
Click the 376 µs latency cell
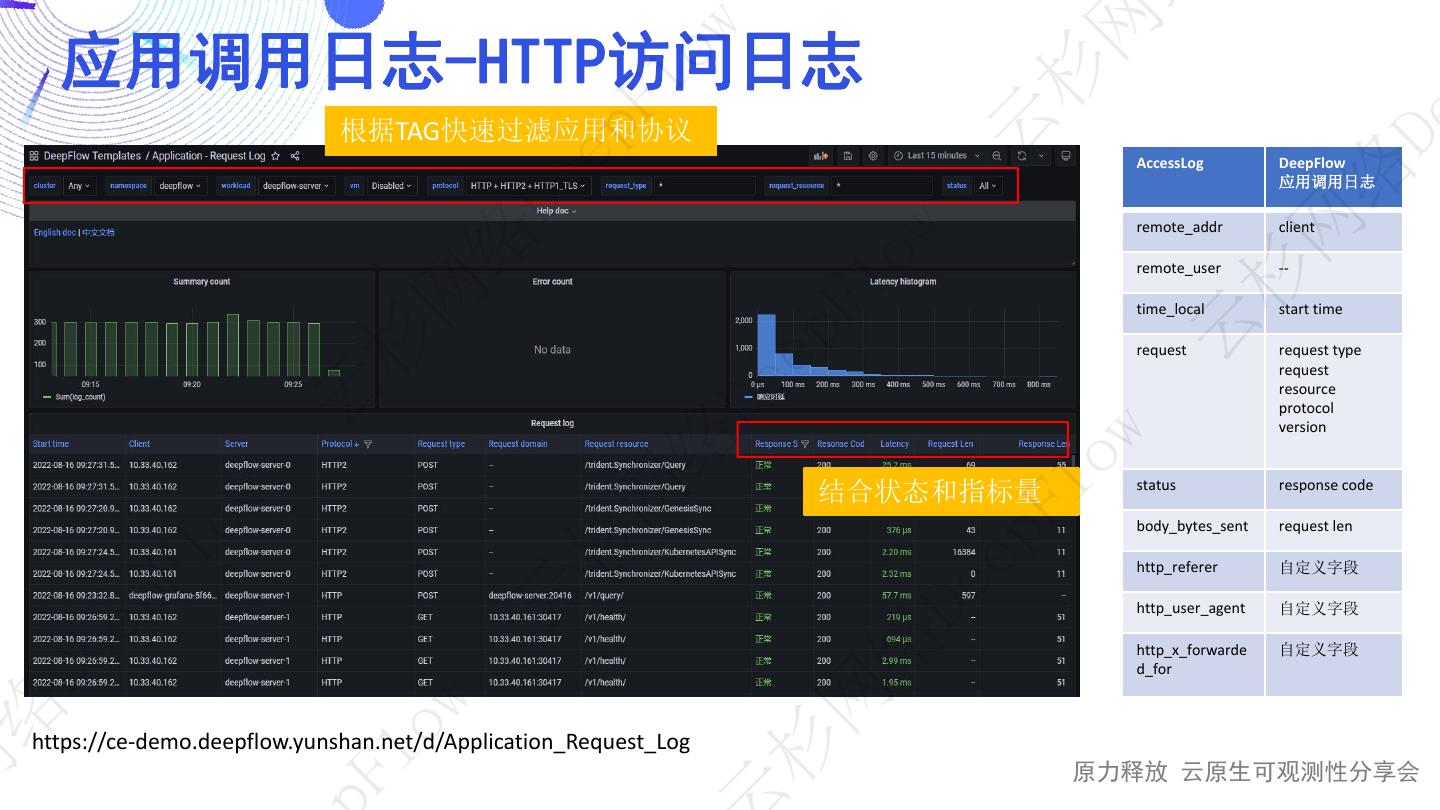pyautogui.click(x=899, y=531)
